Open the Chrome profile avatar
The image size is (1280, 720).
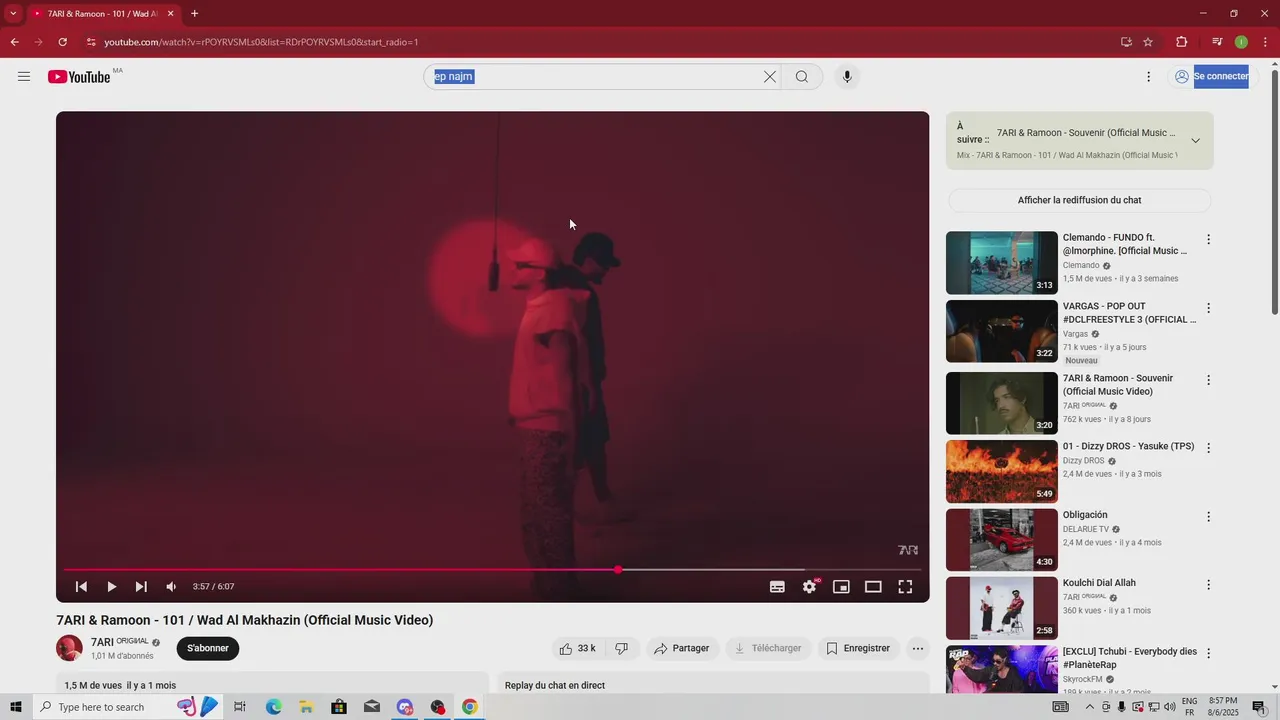(1241, 42)
